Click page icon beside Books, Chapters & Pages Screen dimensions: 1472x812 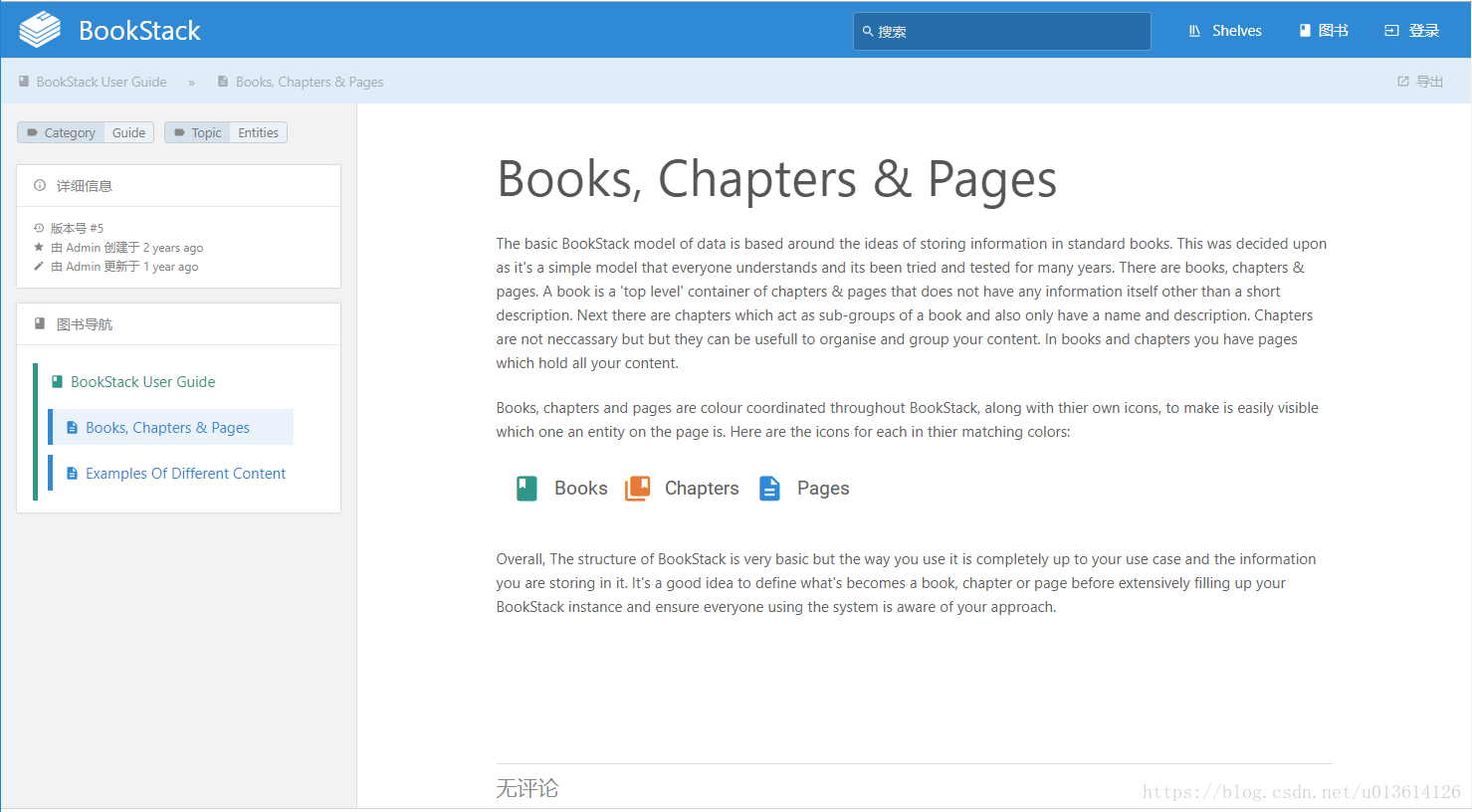[72, 428]
